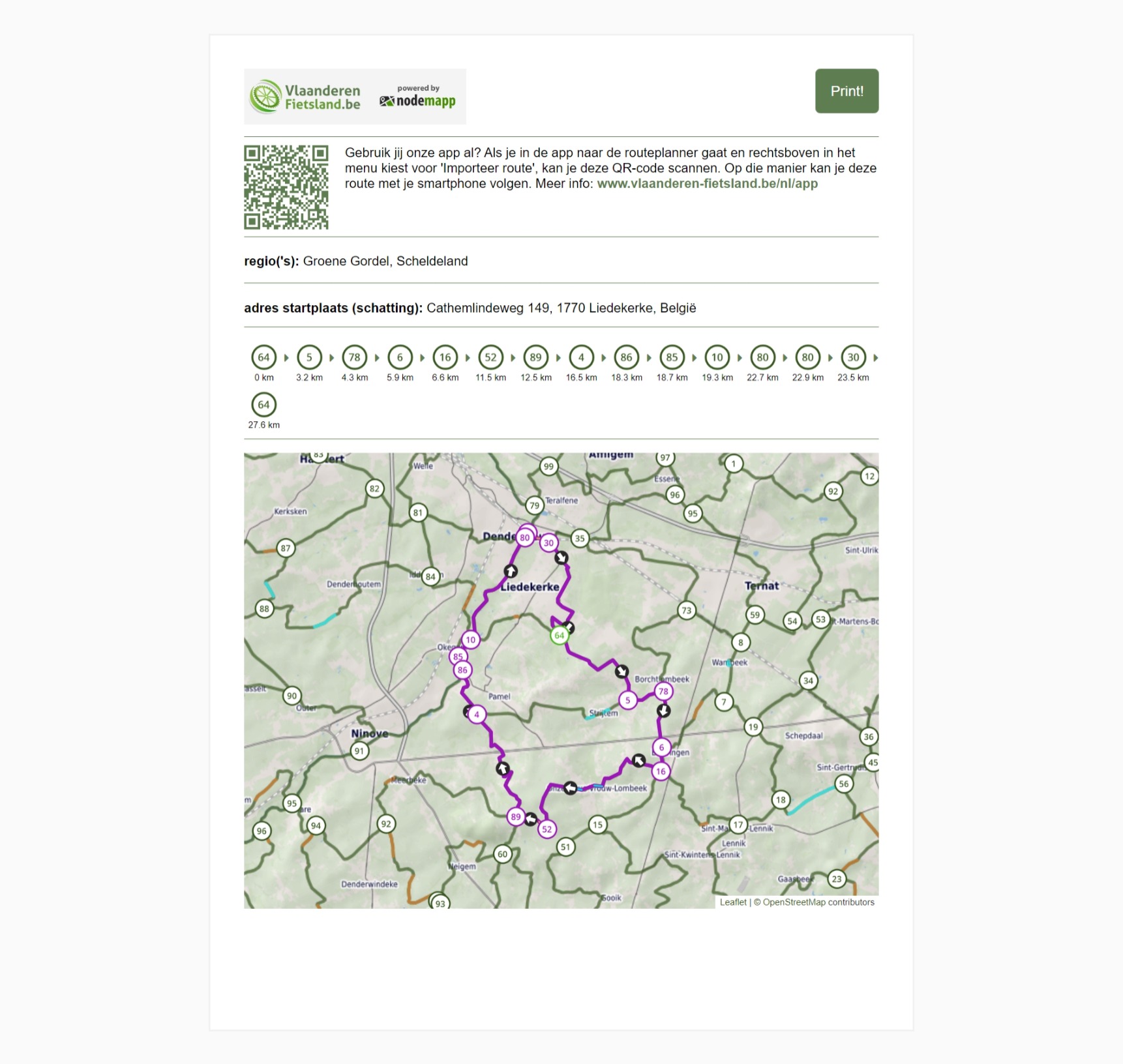The image size is (1123, 1064).
Task: Open the vlaanderen-fietsland.be/nl/app link
Action: (x=707, y=183)
